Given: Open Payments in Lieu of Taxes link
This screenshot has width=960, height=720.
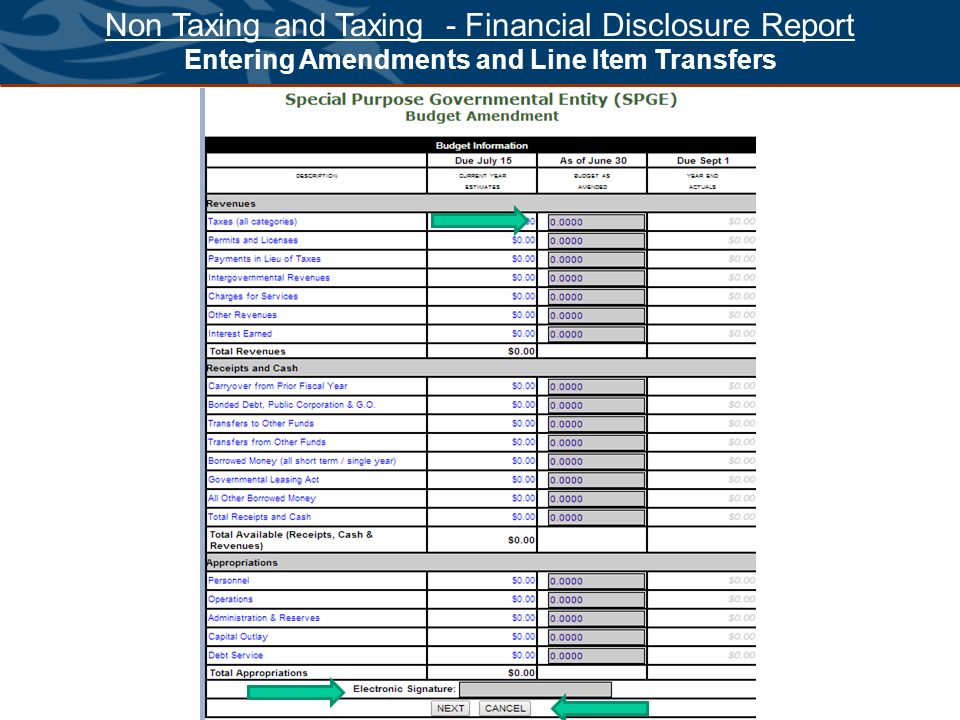Looking at the screenshot, I should pyautogui.click(x=264, y=259).
